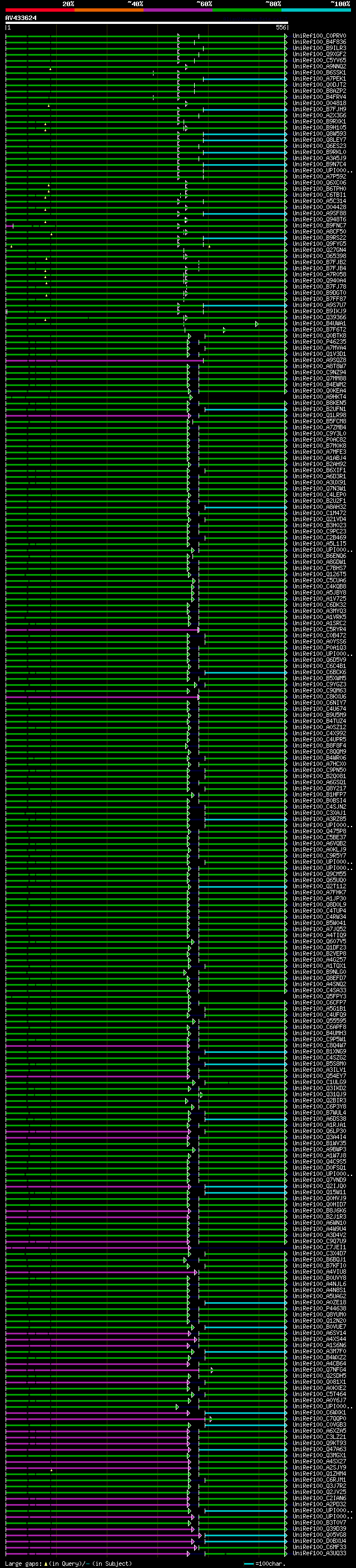Click the green ~80% identity legend bar

(247, 10)
